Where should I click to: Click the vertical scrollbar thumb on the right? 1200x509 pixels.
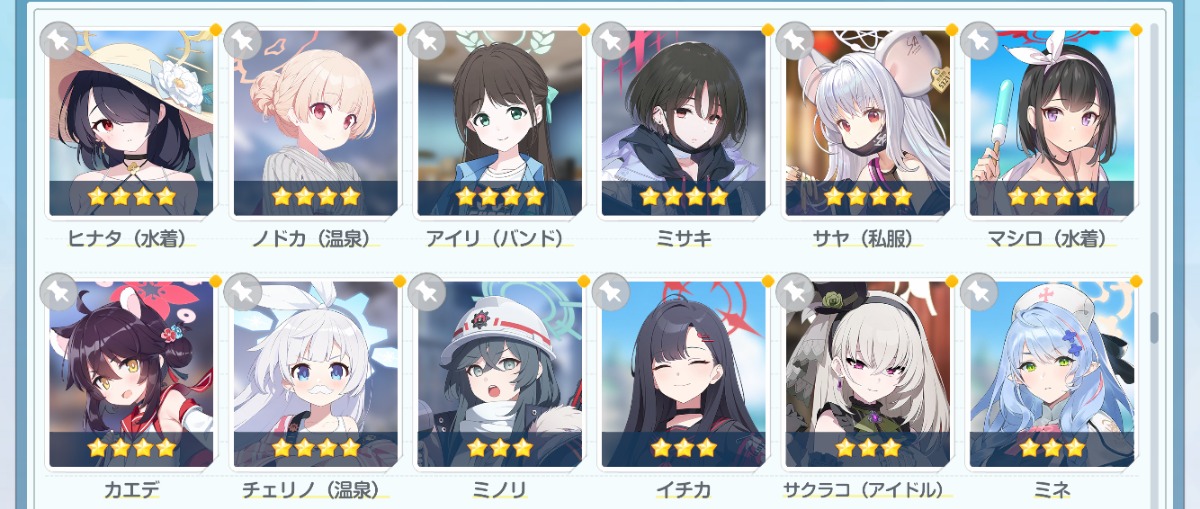(1154, 327)
